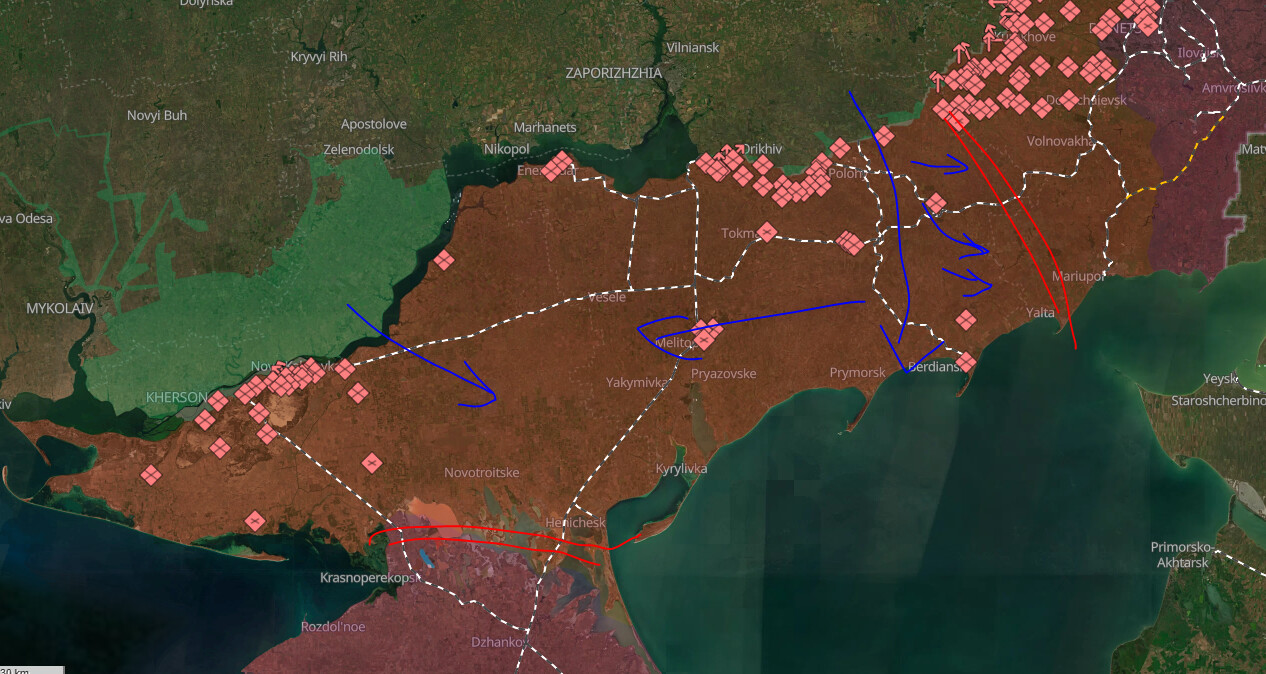Click the isolated diamond marker south of Nikopol
Image resolution: width=1266 pixels, height=674 pixels.
click(443, 260)
